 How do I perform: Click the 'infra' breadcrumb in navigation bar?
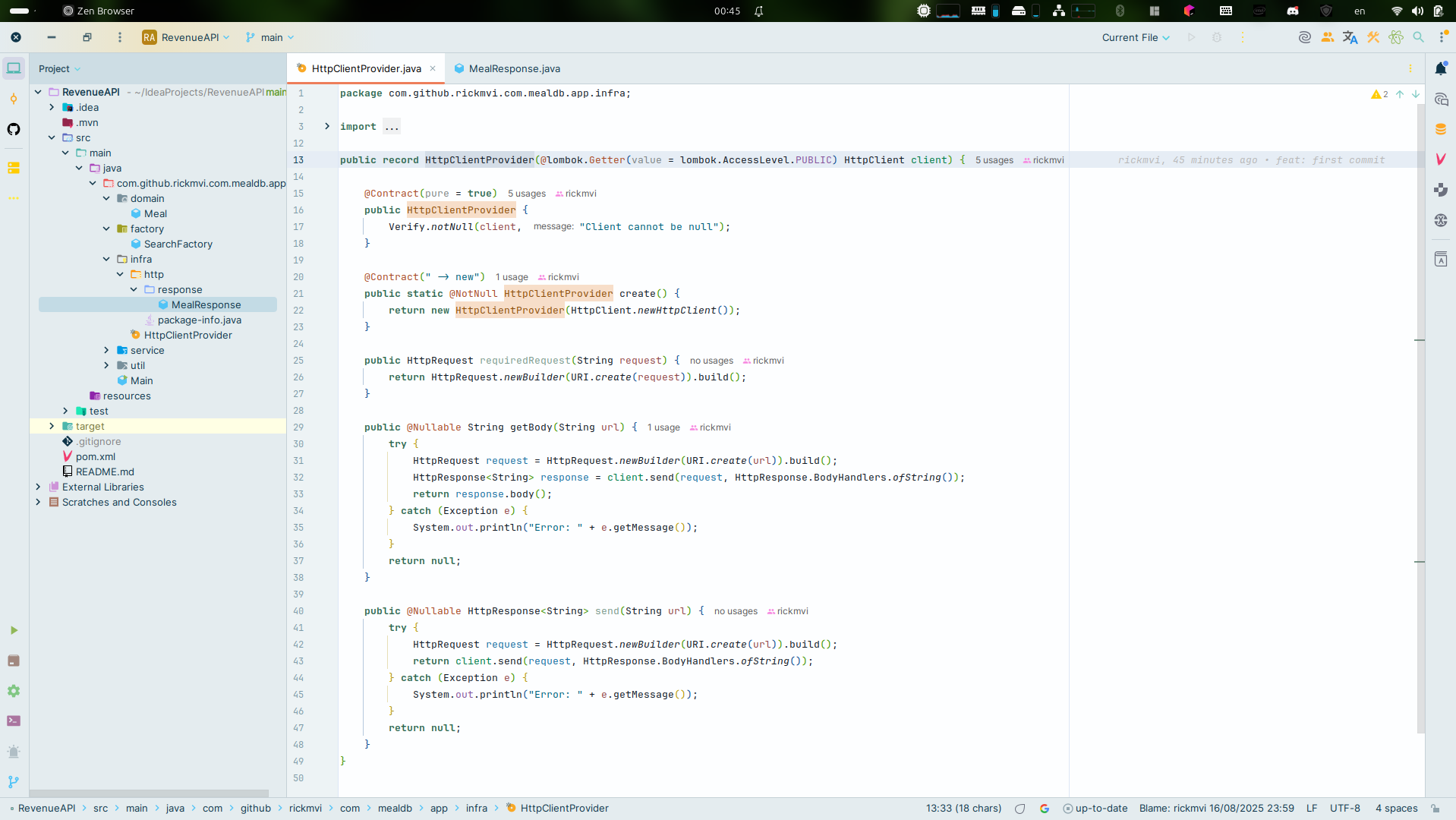point(477,809)
